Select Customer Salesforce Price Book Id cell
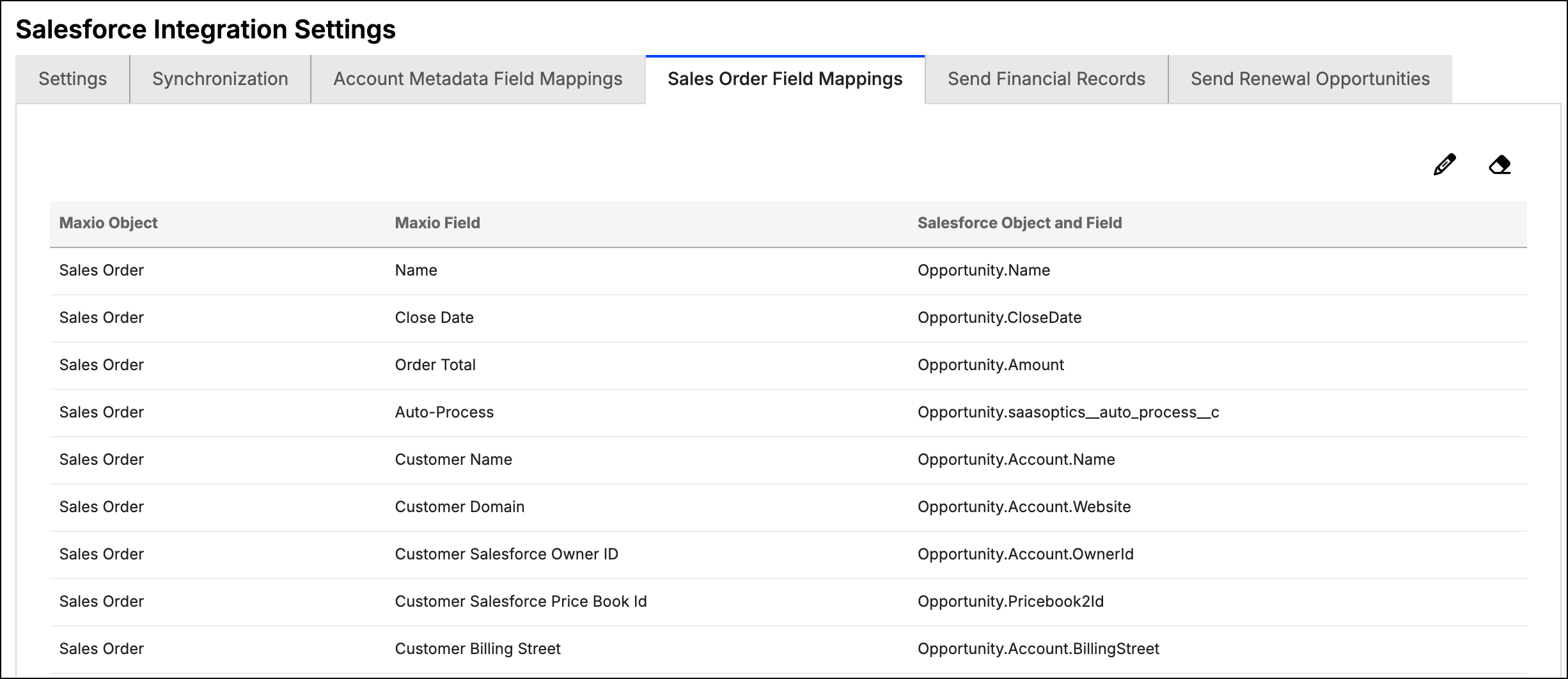 [x=521, y=602]
